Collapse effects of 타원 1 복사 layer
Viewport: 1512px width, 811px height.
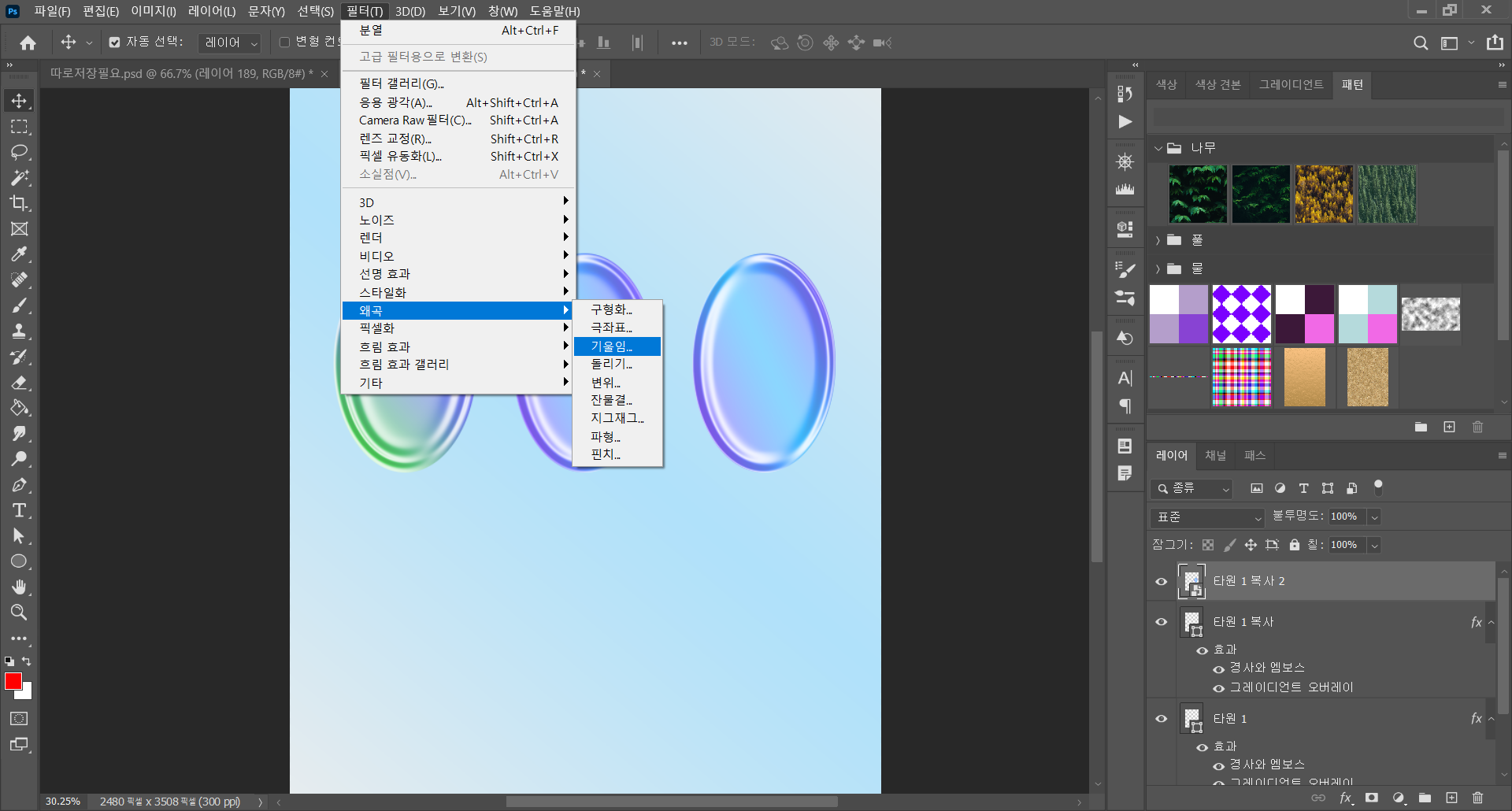tap(1491, 622)
